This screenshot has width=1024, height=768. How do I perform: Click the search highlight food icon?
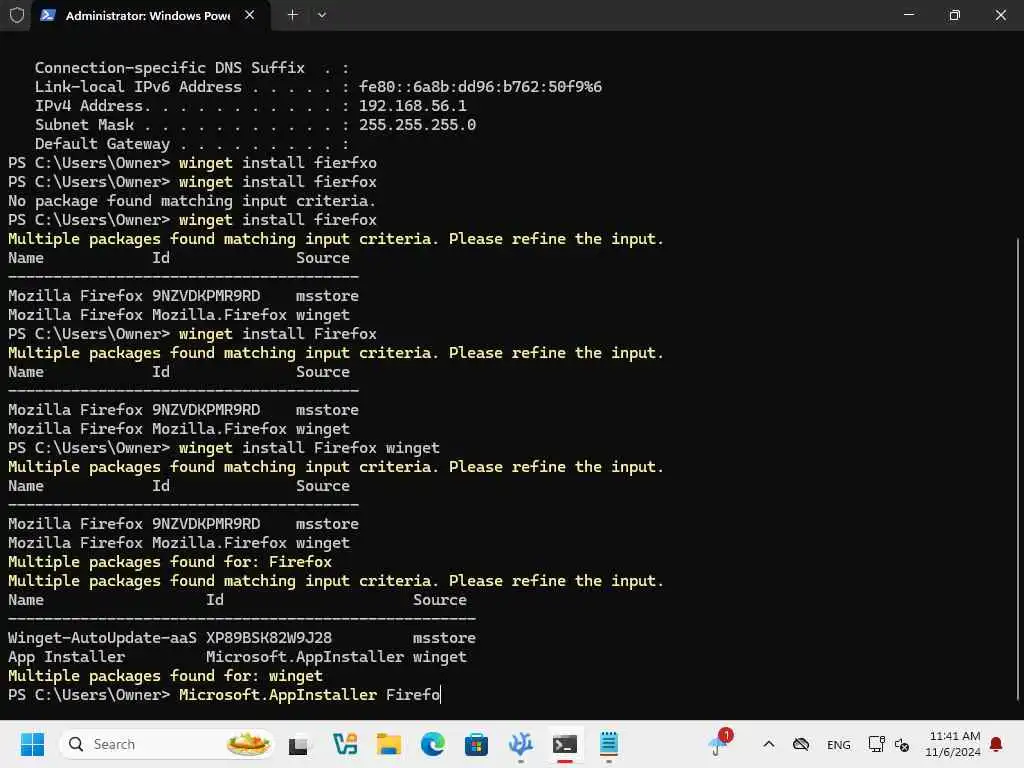[x=248, y=744]
